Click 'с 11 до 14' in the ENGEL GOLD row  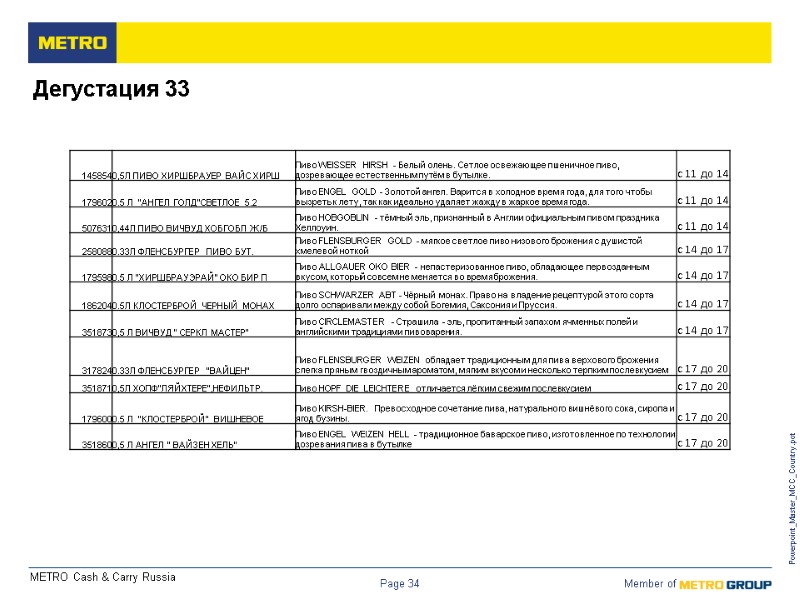tap(703, 200)
